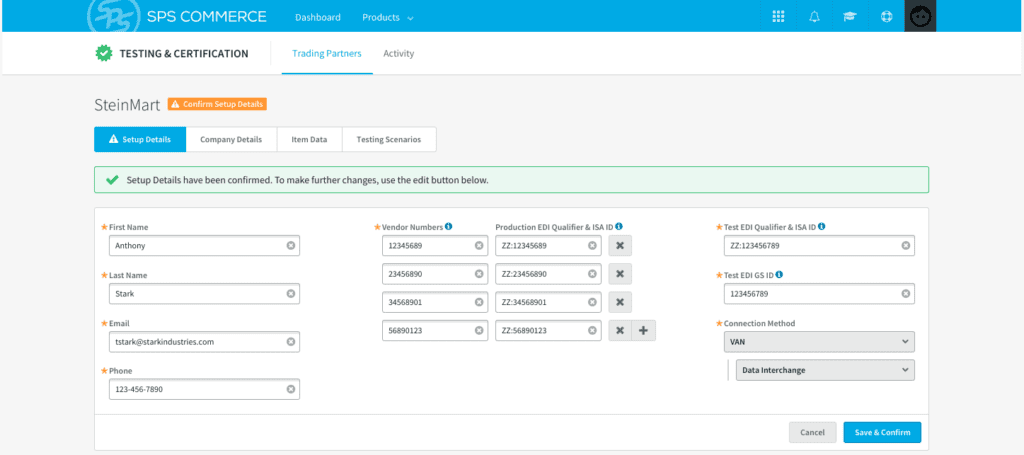The height and width of the screenshot is (455, 1024).
Task: Clear vendor number 34568901
Action: 479,302
